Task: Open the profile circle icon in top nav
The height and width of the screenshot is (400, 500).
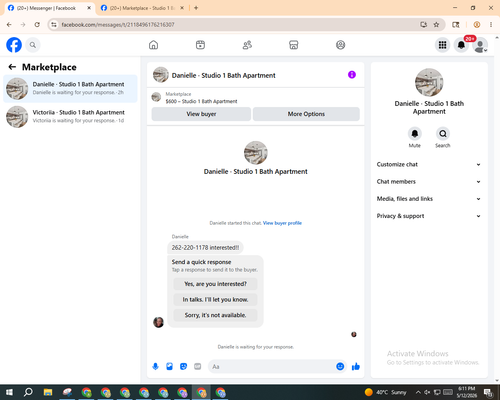Action: [340, 45]
